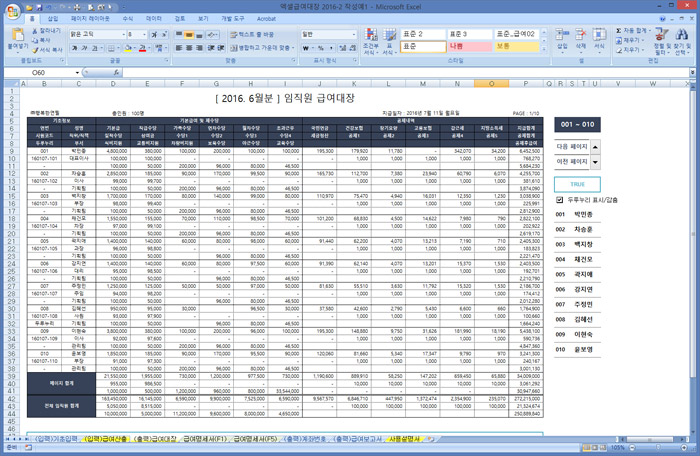Viewport: 700px width, 456px height.
Task: Click the formula bar input area
Action: tap(404, 72)
